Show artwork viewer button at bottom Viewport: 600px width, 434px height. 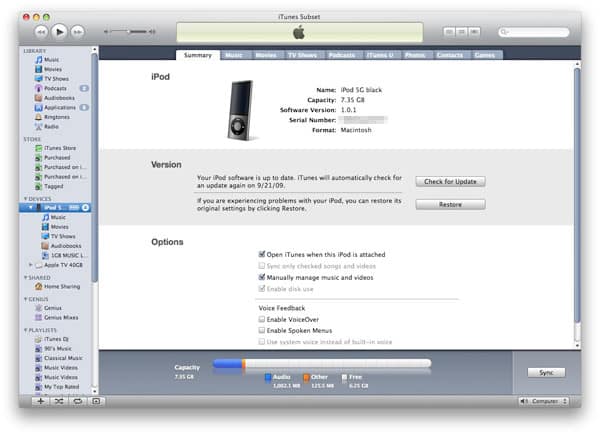[96, 401]
